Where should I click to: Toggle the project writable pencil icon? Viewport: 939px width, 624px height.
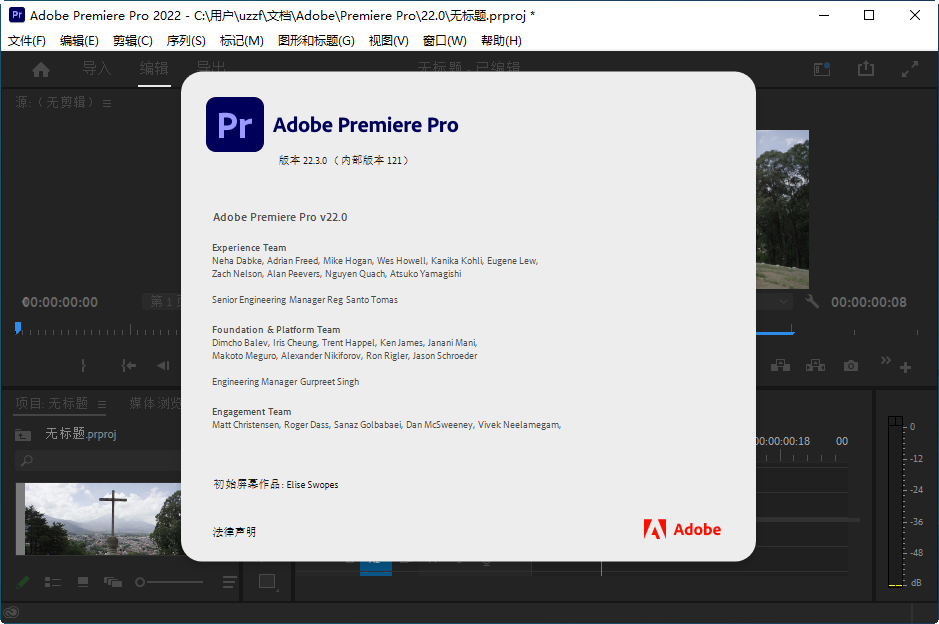[x=22, y=581]
